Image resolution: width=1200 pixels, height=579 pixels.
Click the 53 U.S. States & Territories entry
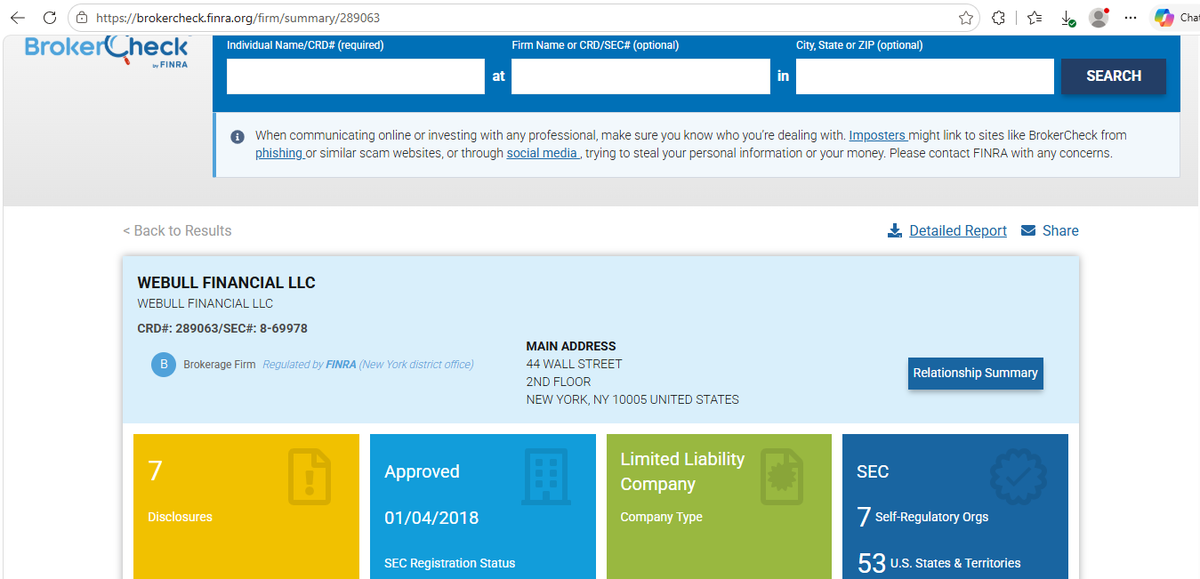(939, 563)
